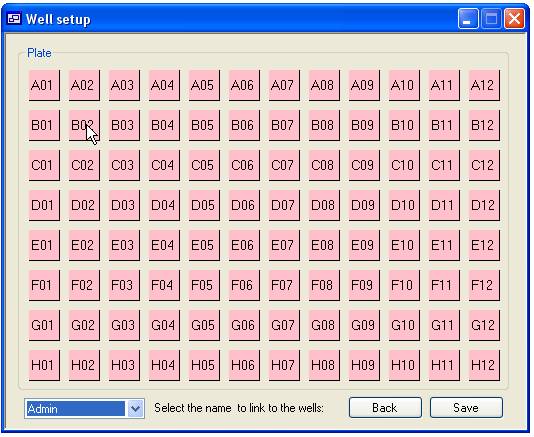The width and height of the screenshot is (534, 437).
Task: Choose well E01 in row E
Action: click(x=44, y=245)
